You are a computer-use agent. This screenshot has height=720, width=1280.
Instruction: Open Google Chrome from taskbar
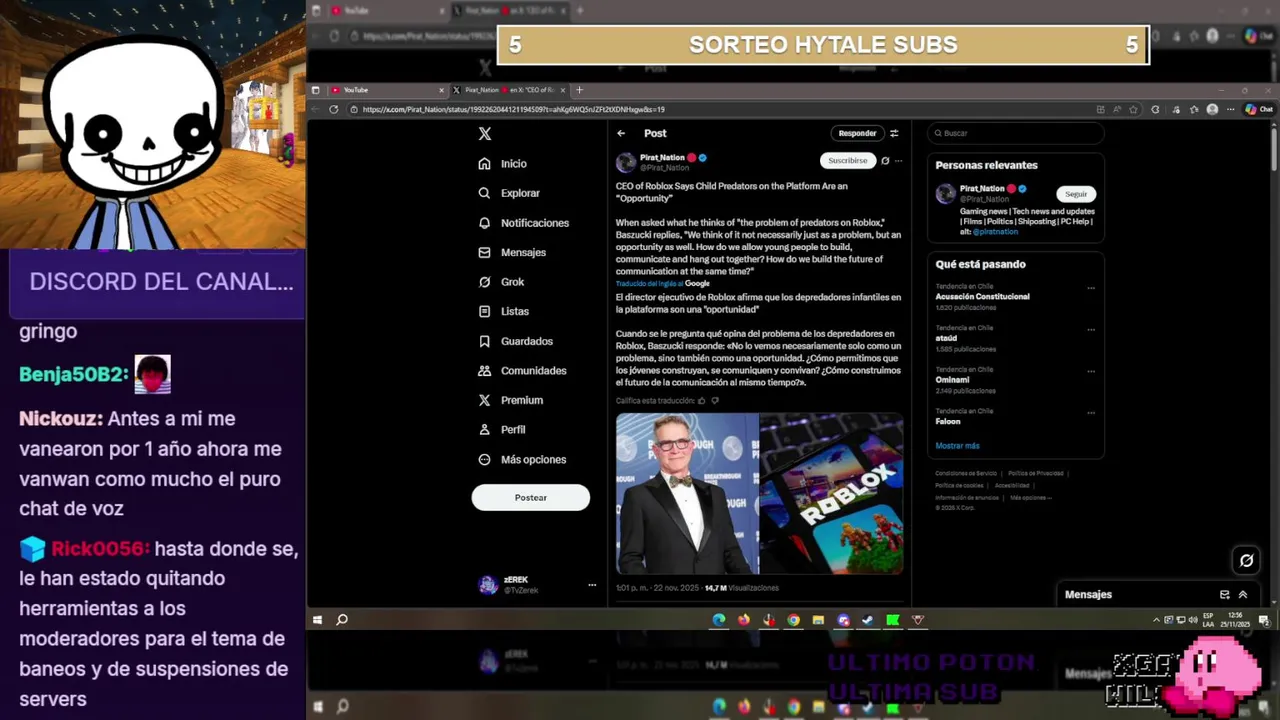click(x=793, y=620)
